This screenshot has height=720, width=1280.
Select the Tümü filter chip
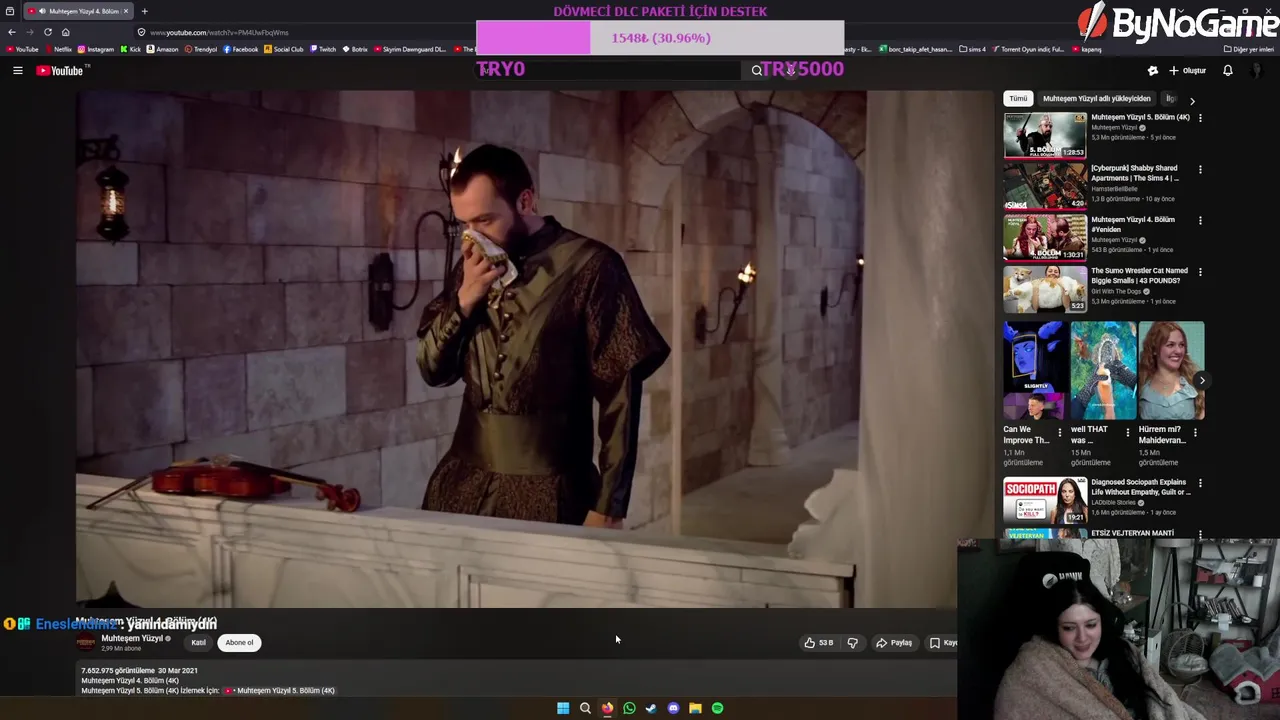click(1018, 98)
